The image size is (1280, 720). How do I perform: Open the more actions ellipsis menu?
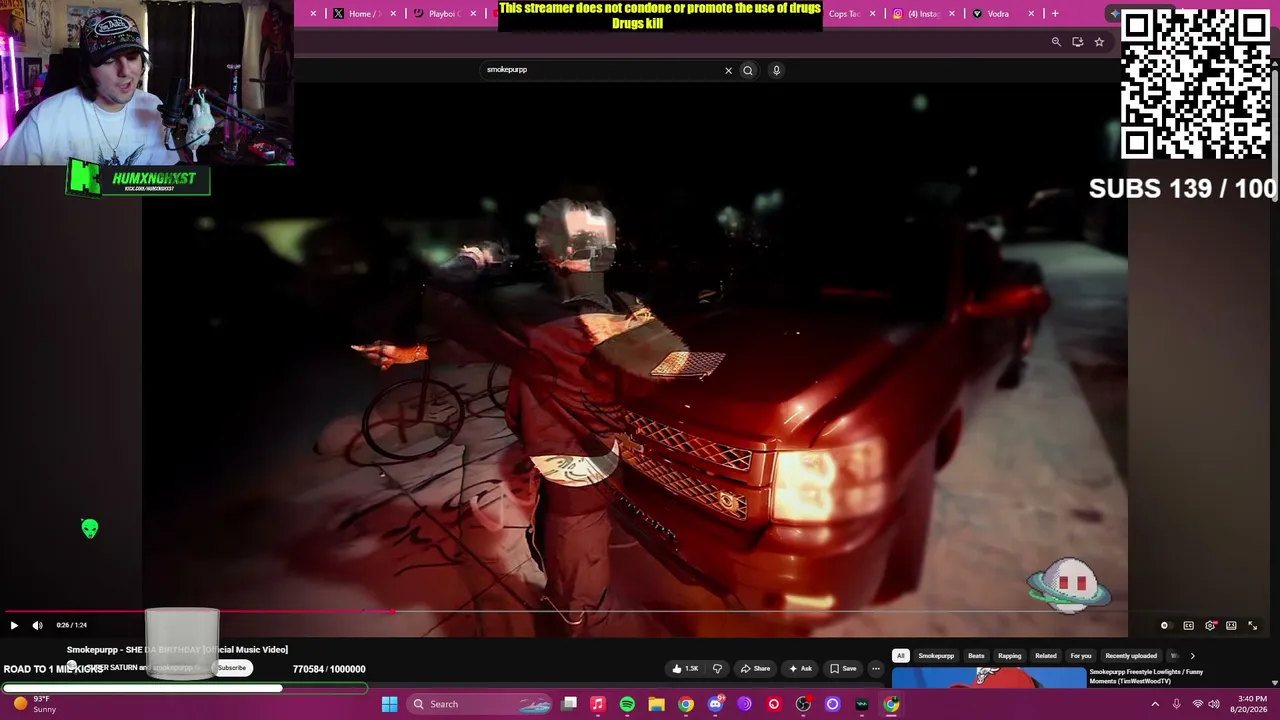point(876,669)
